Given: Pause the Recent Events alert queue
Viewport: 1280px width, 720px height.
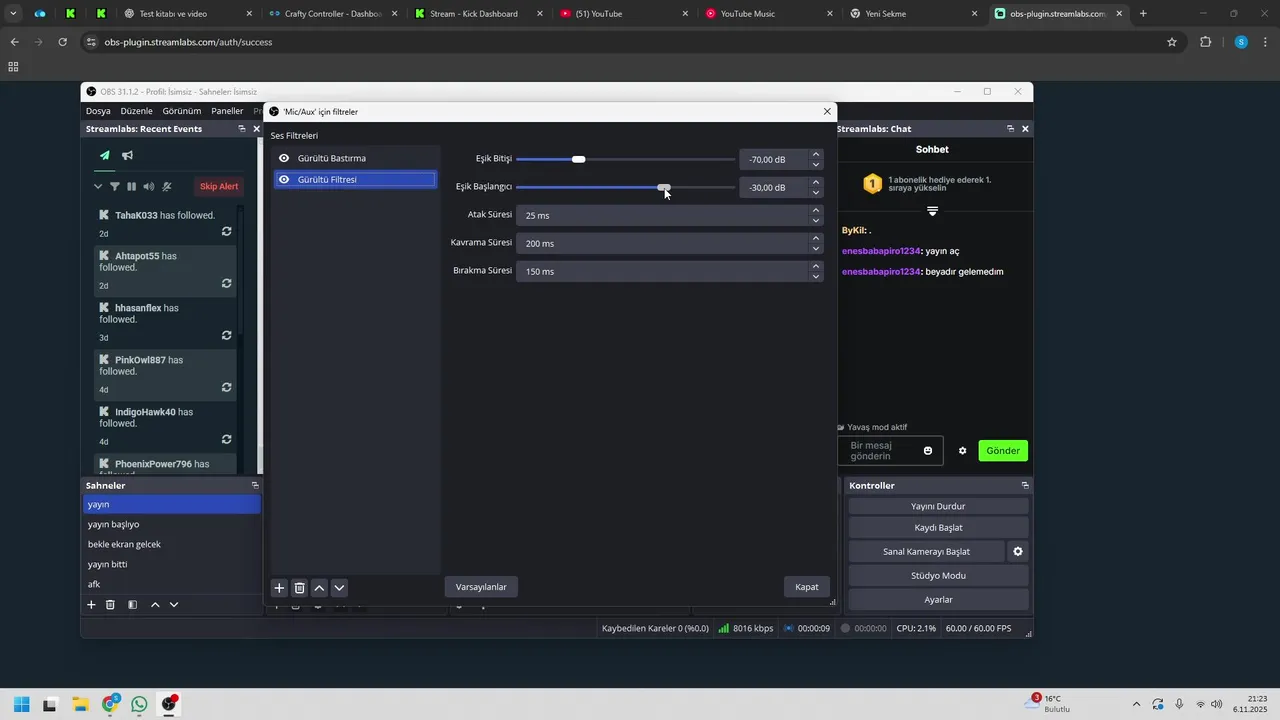Looking at the screenshot, I should tap(132, 187).
